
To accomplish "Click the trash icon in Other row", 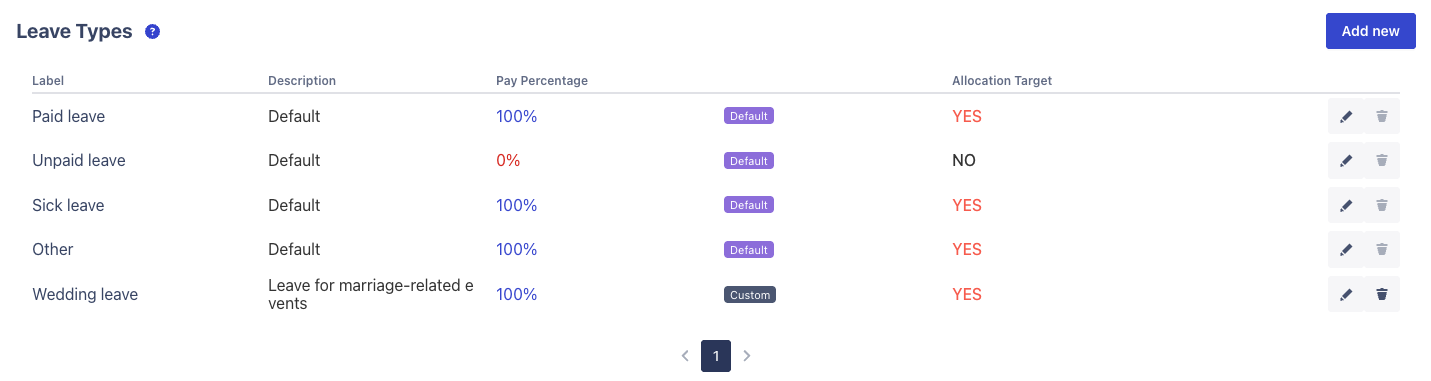I will 1382,249.
